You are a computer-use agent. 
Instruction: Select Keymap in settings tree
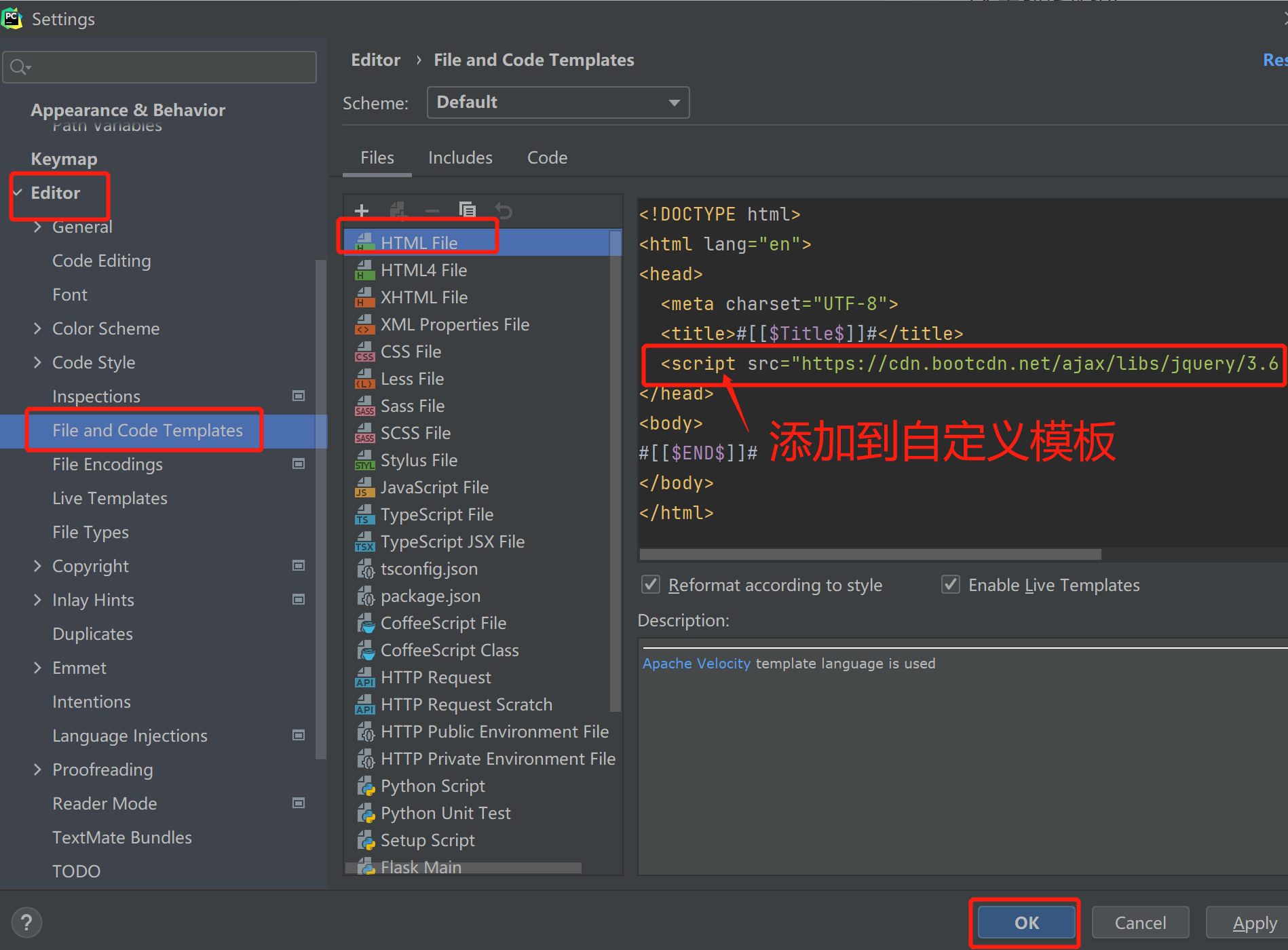pyautogui.click(x=64, y=159)
